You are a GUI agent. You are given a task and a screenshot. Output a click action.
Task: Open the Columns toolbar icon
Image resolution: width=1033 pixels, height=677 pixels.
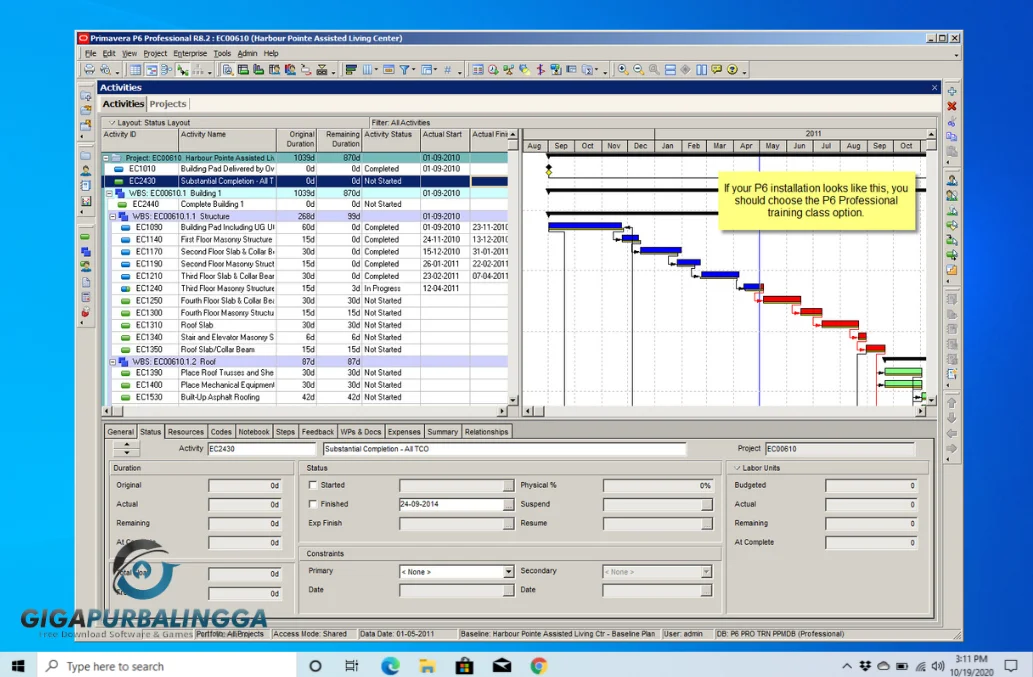pos(367,69)
